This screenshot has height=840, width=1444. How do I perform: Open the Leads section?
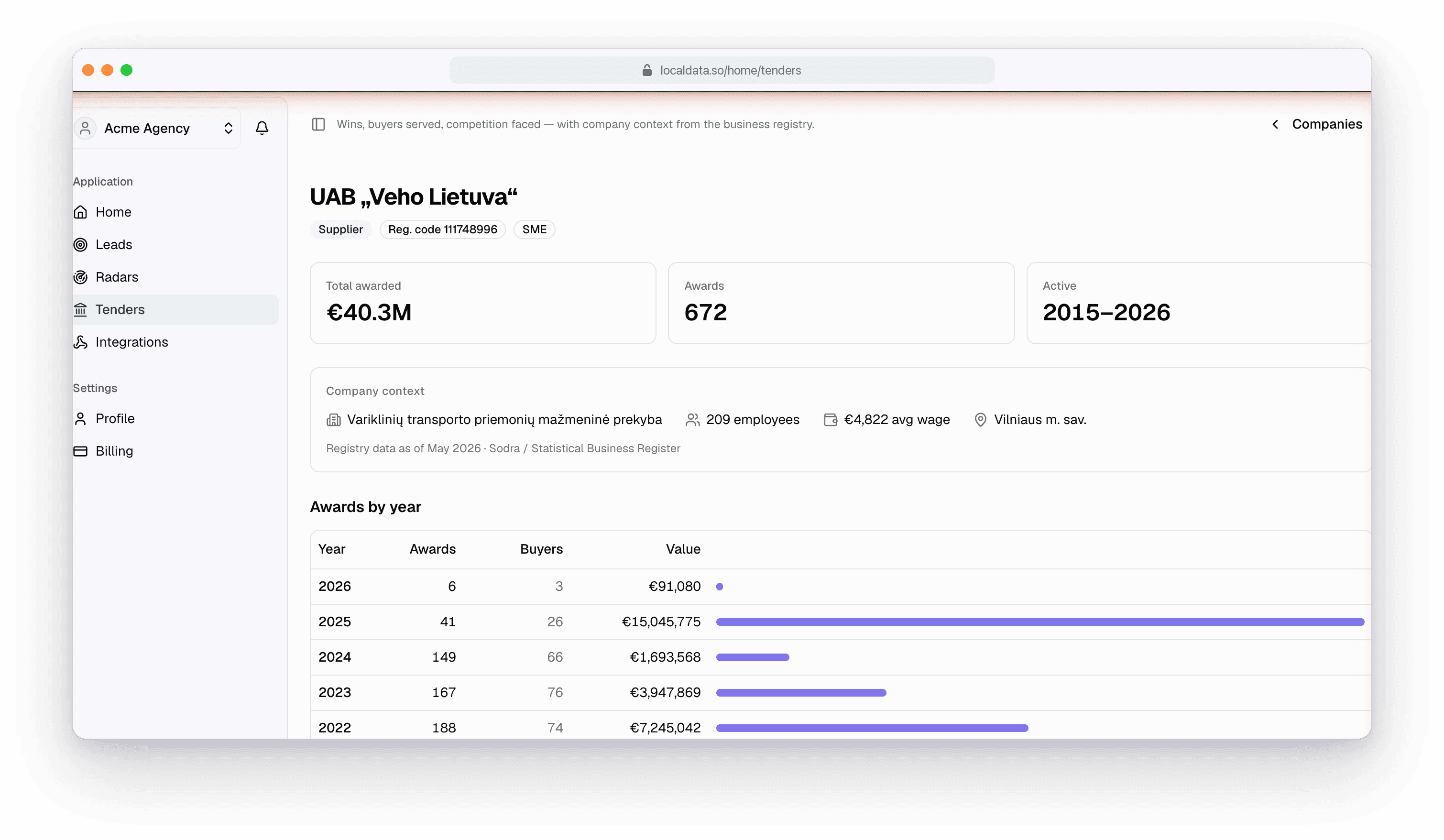tap(175, 245)
